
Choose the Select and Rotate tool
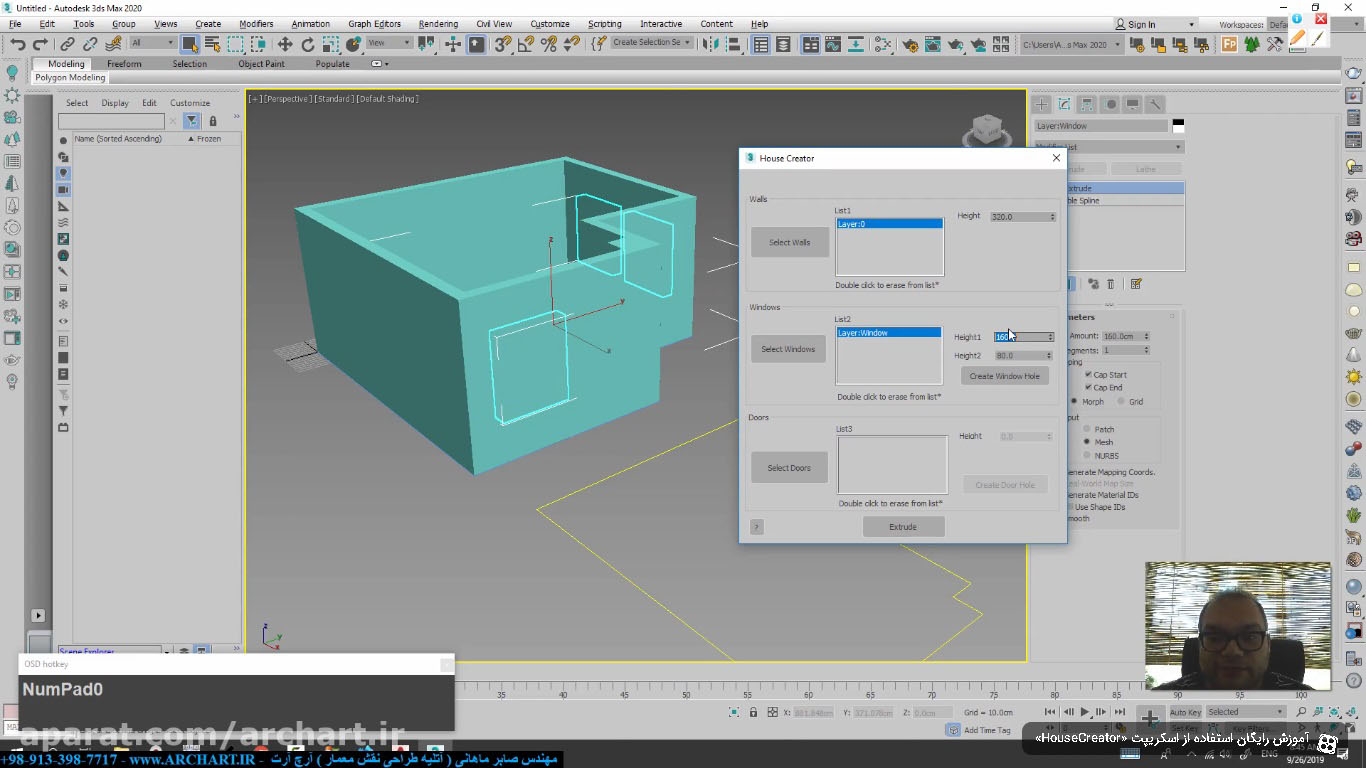[x=308, y=44]
